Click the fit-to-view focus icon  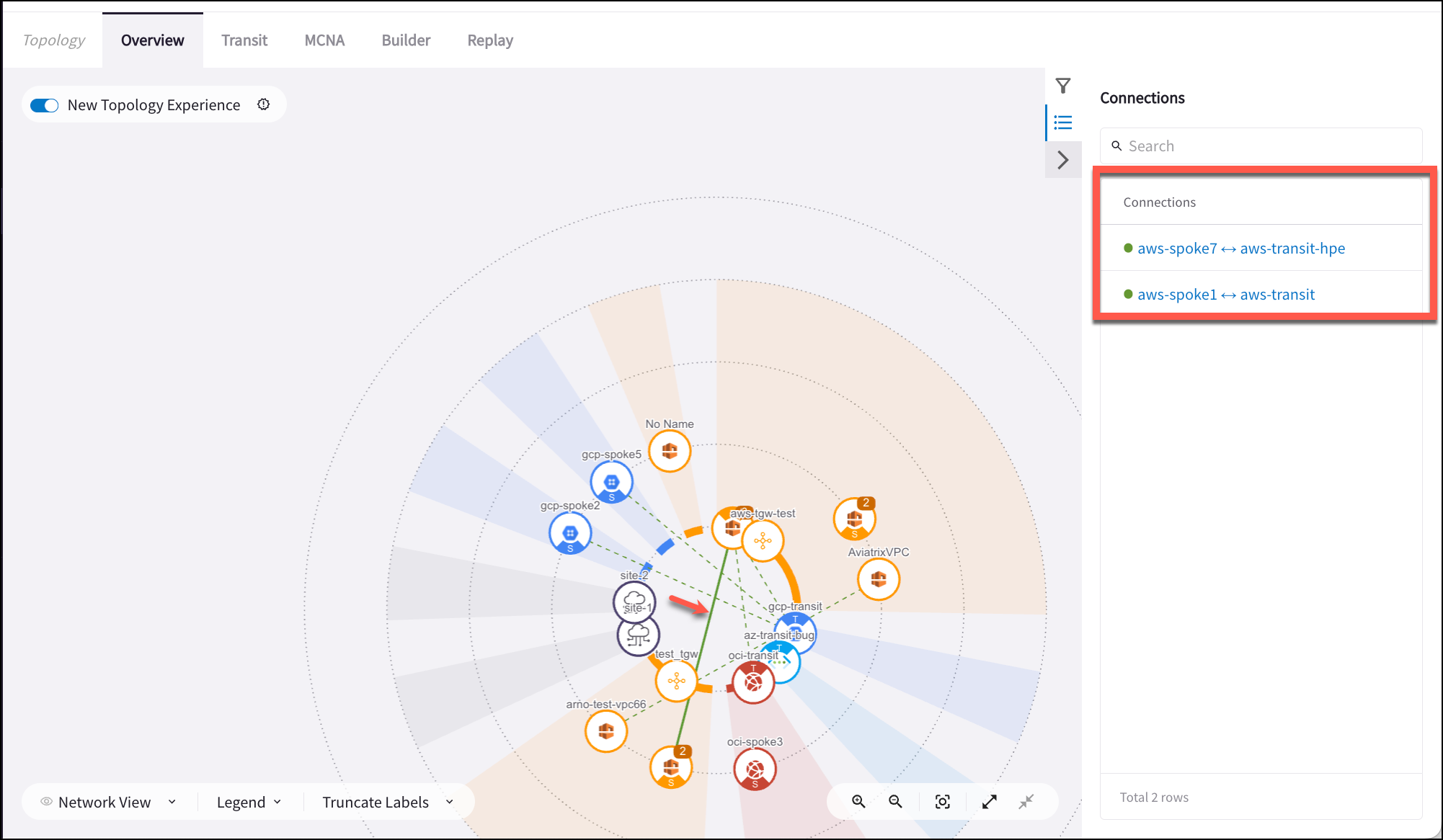(943, 802)
